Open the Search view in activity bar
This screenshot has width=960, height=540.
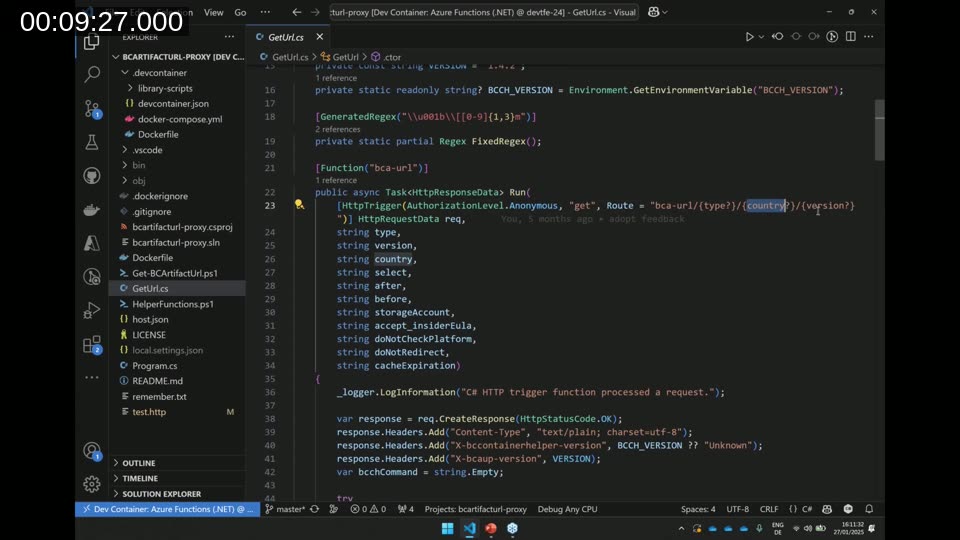[x=92, y=75]
